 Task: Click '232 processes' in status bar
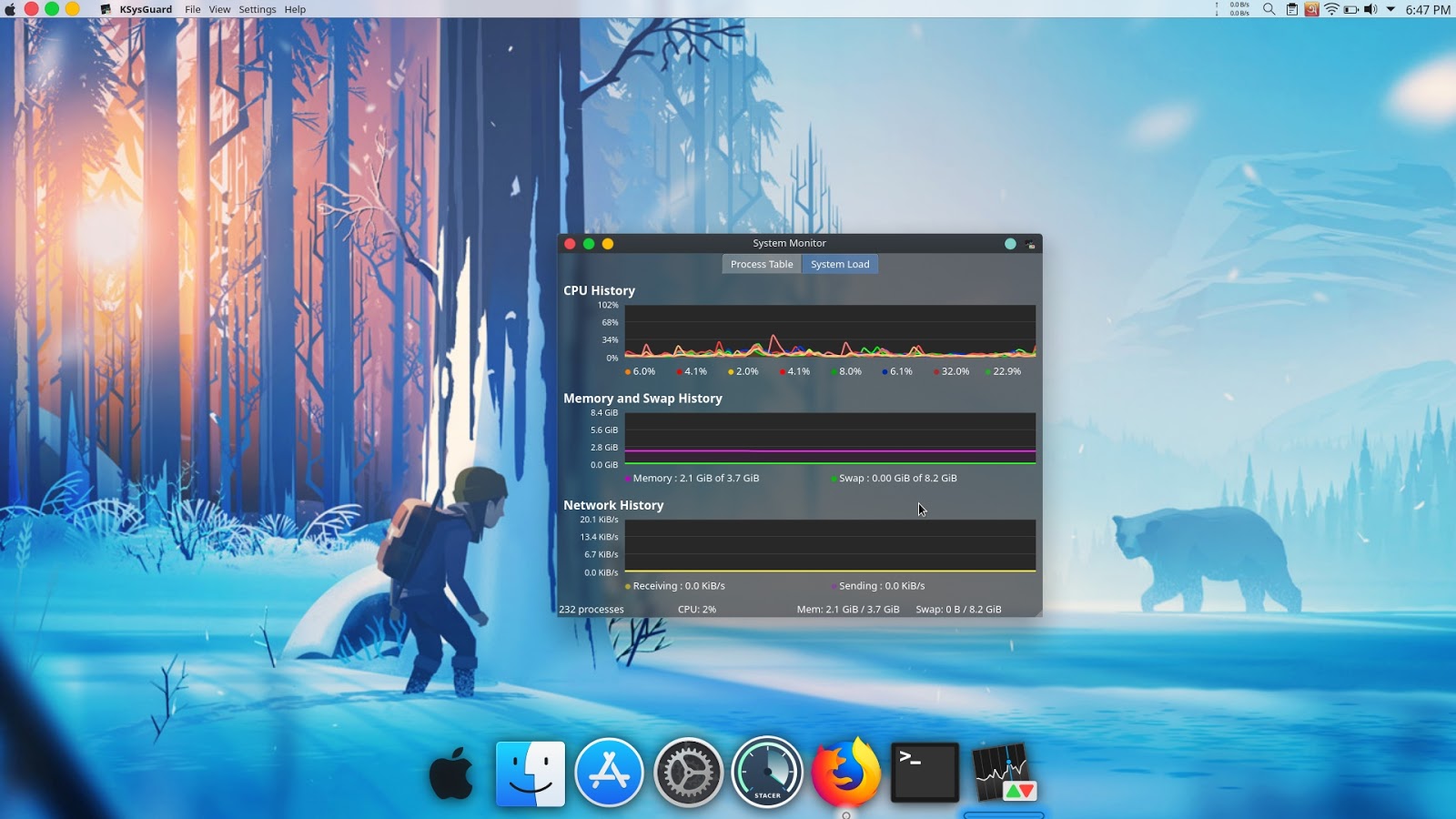[x=591, y=610]
